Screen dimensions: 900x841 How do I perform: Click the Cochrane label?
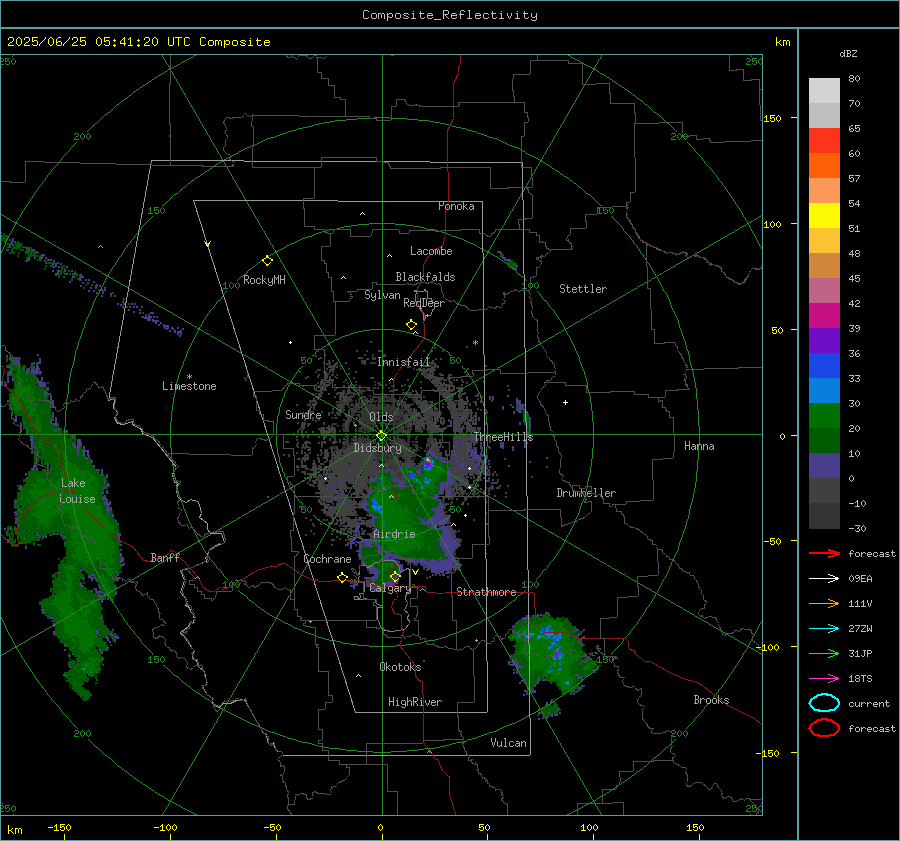(x=327, y=559)
